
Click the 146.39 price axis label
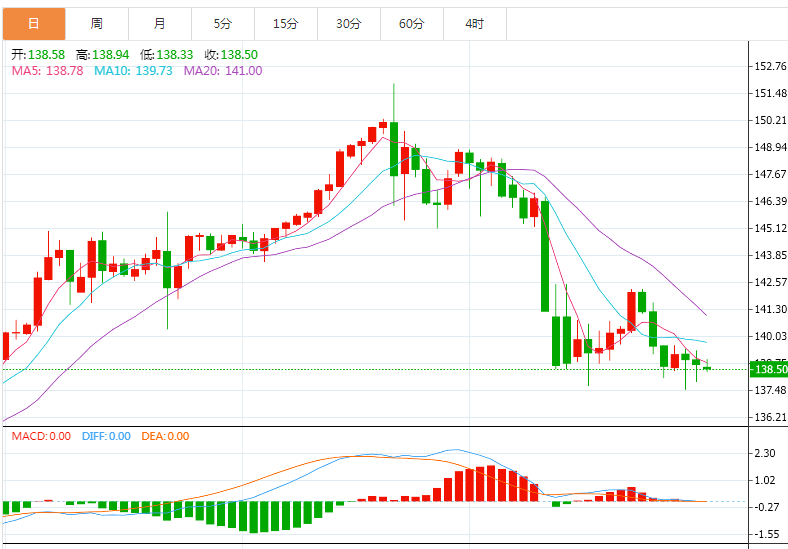(770, 201)
